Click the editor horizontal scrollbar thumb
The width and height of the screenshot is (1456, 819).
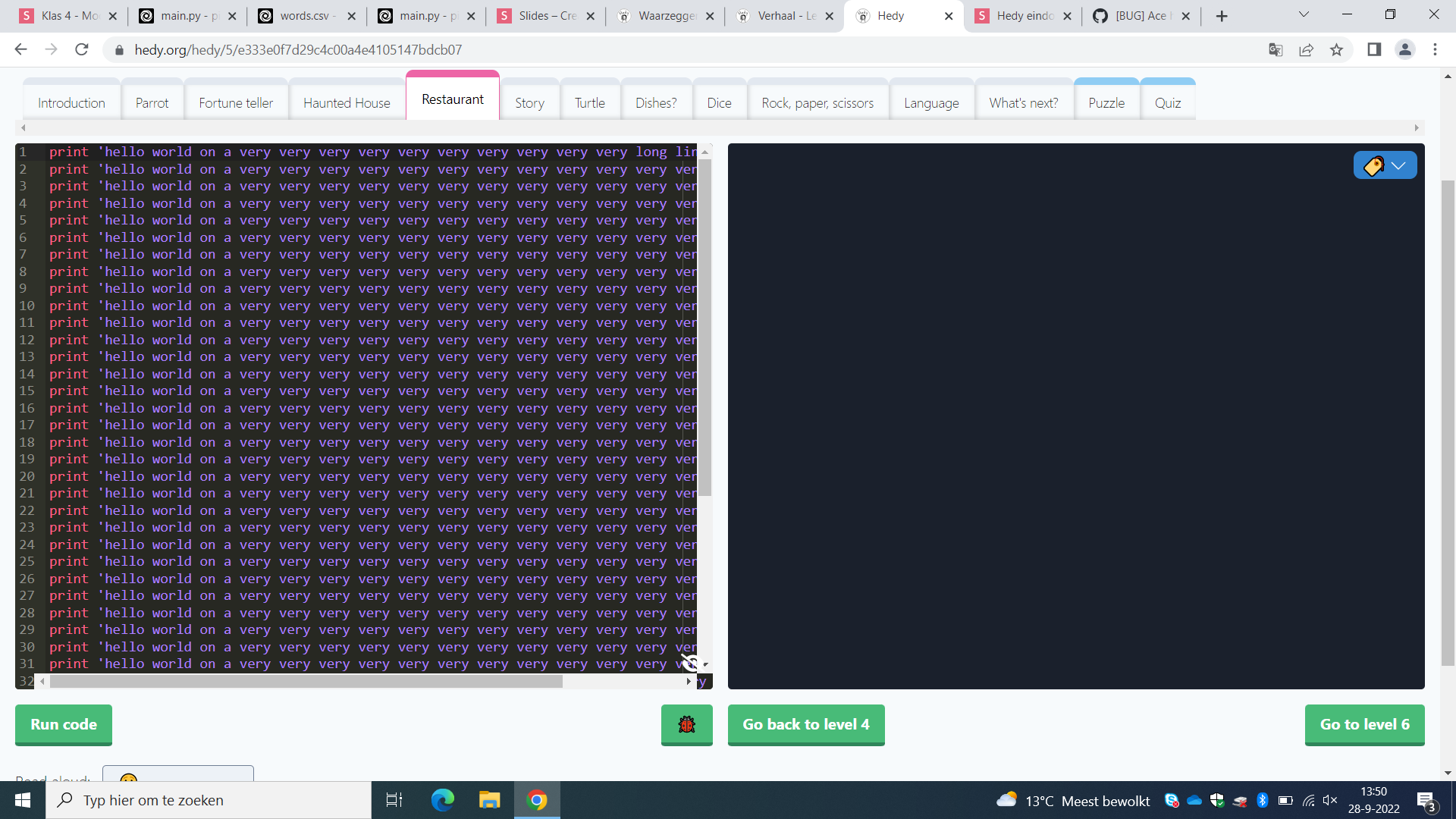[x=306, y=682]
